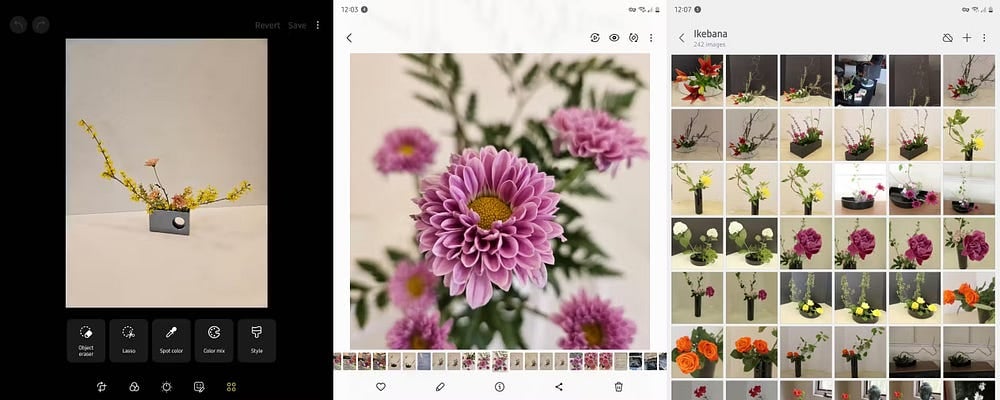Click Revert to discard edits
The image size is (1000, 400).
[x=267, y=25]
